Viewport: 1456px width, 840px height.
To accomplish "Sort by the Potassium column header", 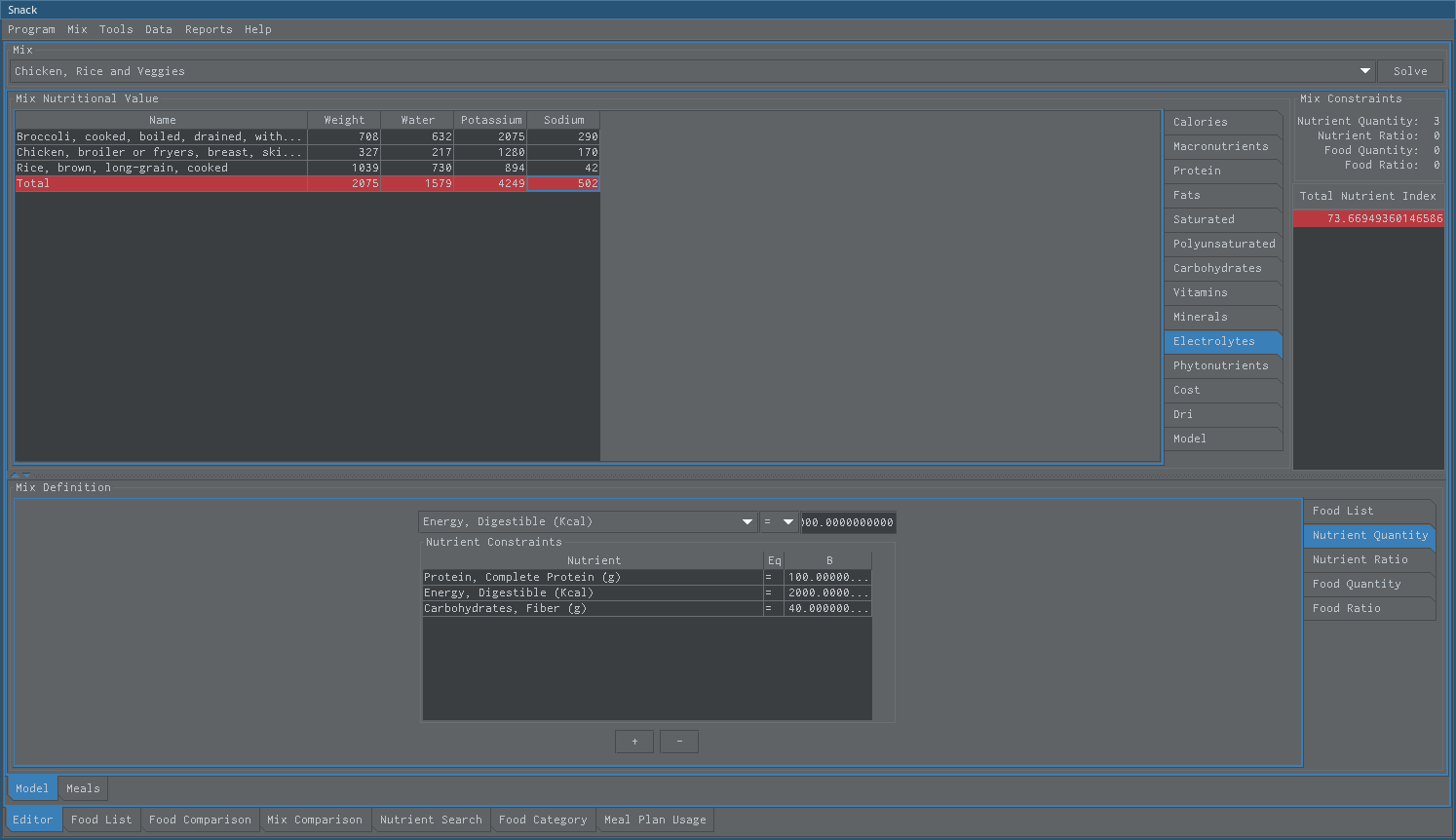I will [491, 120].
